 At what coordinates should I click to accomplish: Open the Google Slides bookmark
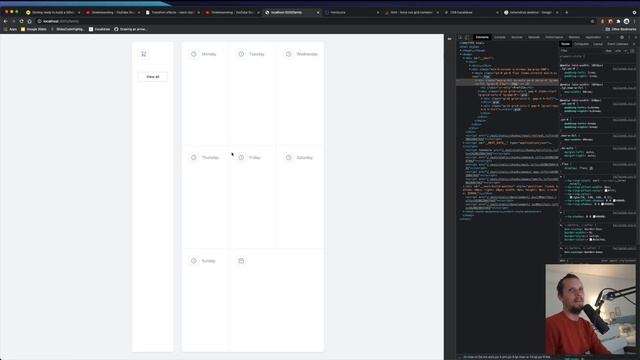click(x=33, y=29)
